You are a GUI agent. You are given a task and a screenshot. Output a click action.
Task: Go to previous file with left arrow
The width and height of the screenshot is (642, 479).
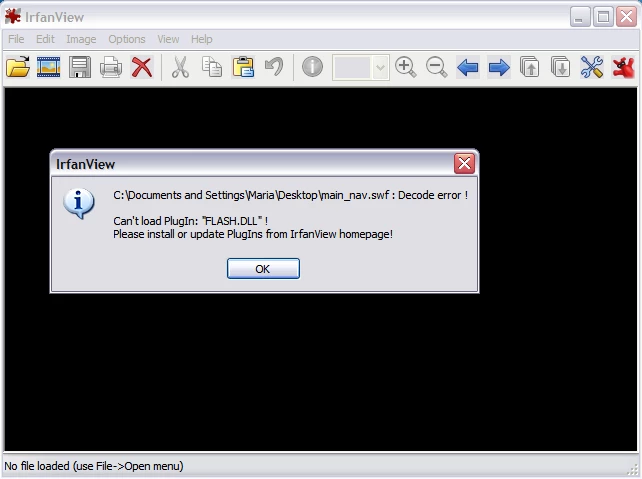(x=468, y=67)
